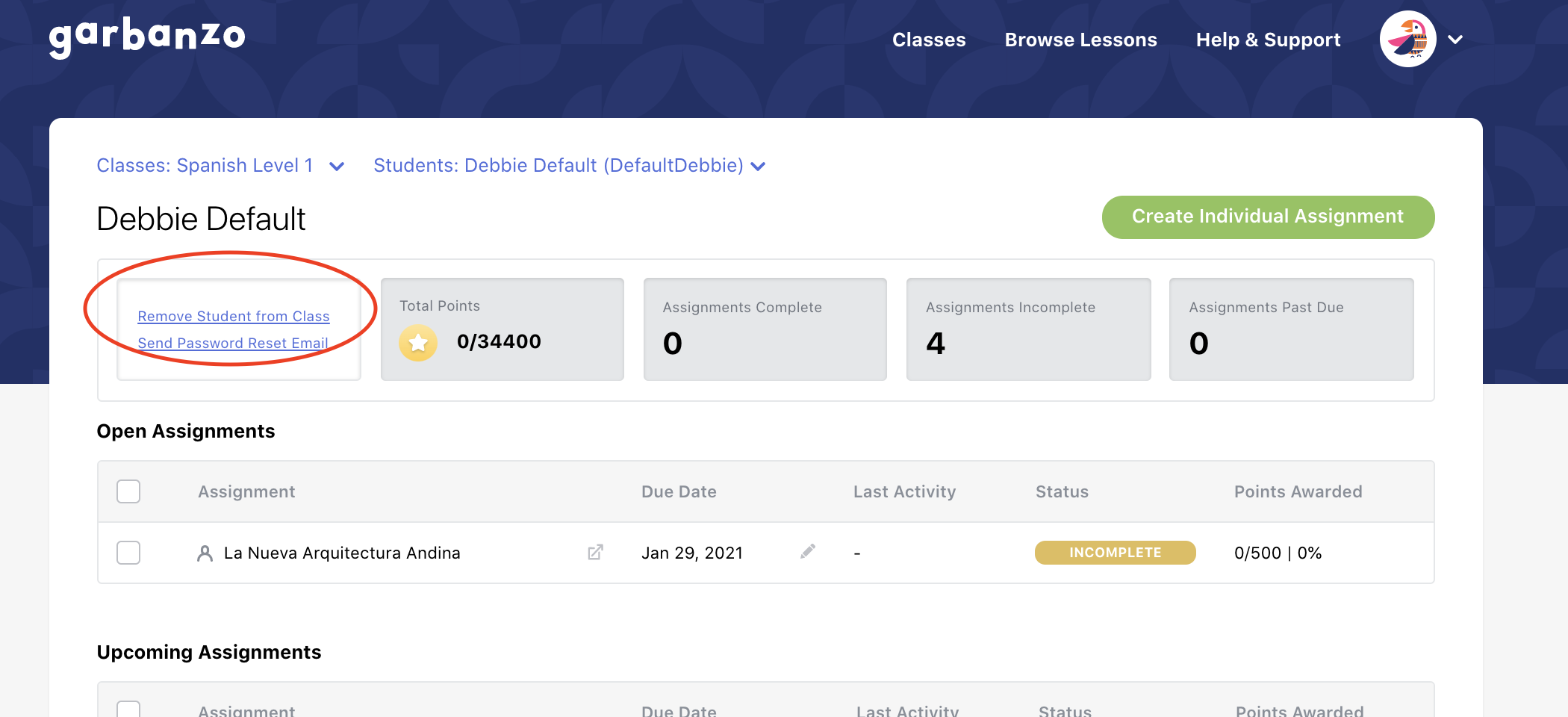
Task: Open assignment preview via the external link icon
Action: (594, 553)
